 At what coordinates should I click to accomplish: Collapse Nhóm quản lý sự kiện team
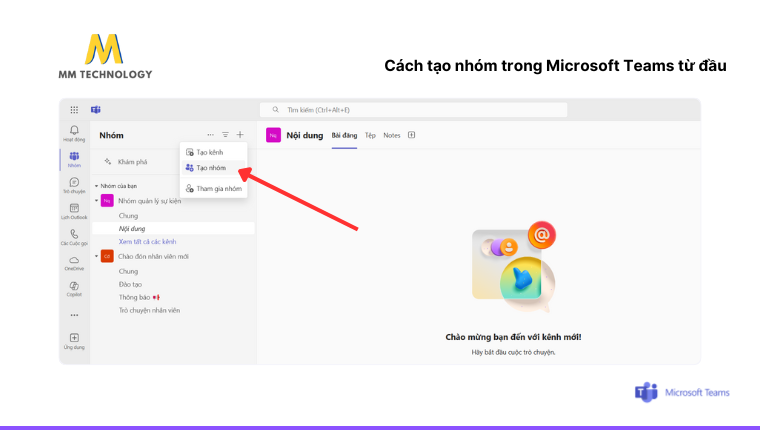[96, 201]
